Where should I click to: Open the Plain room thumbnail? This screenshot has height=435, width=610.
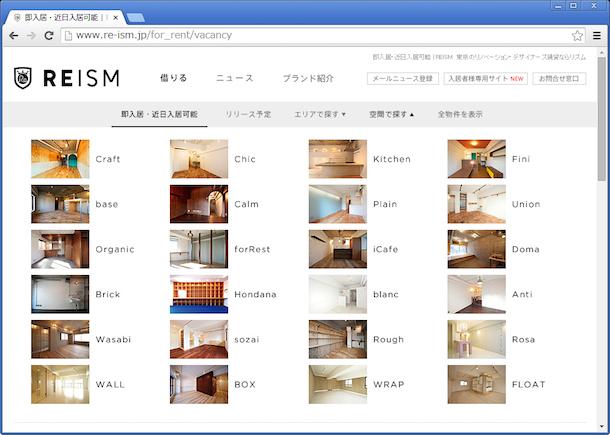click(338, 204)
